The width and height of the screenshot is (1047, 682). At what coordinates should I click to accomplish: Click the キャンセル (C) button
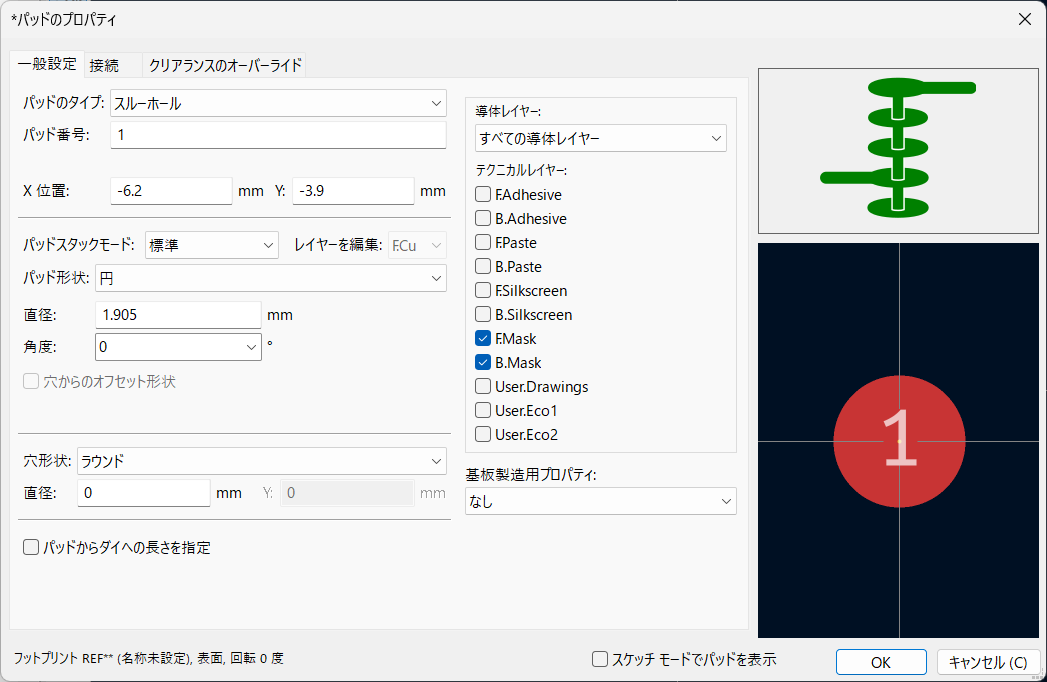tap(988, 662)
